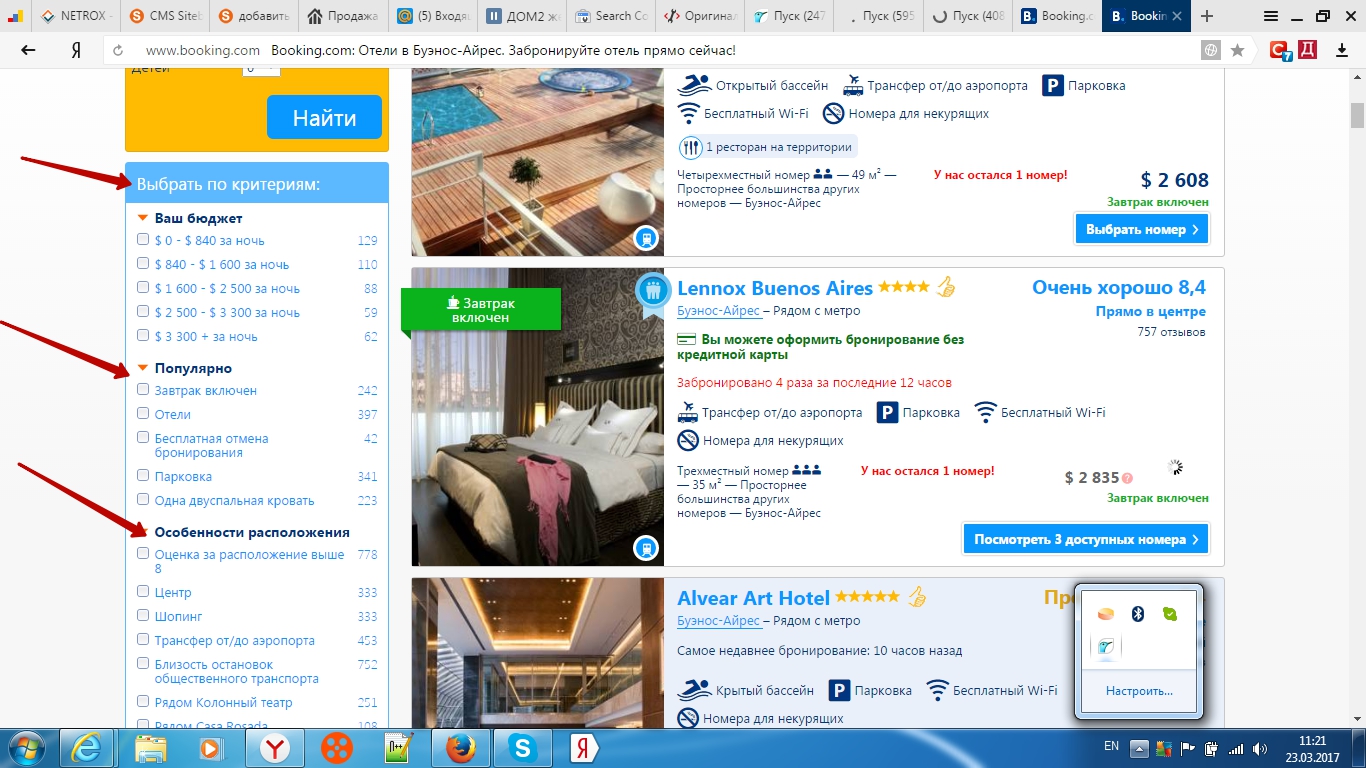Launch Firefox from the taskbar
This screenshot has width=1366, height=768.
coord(459,748)
